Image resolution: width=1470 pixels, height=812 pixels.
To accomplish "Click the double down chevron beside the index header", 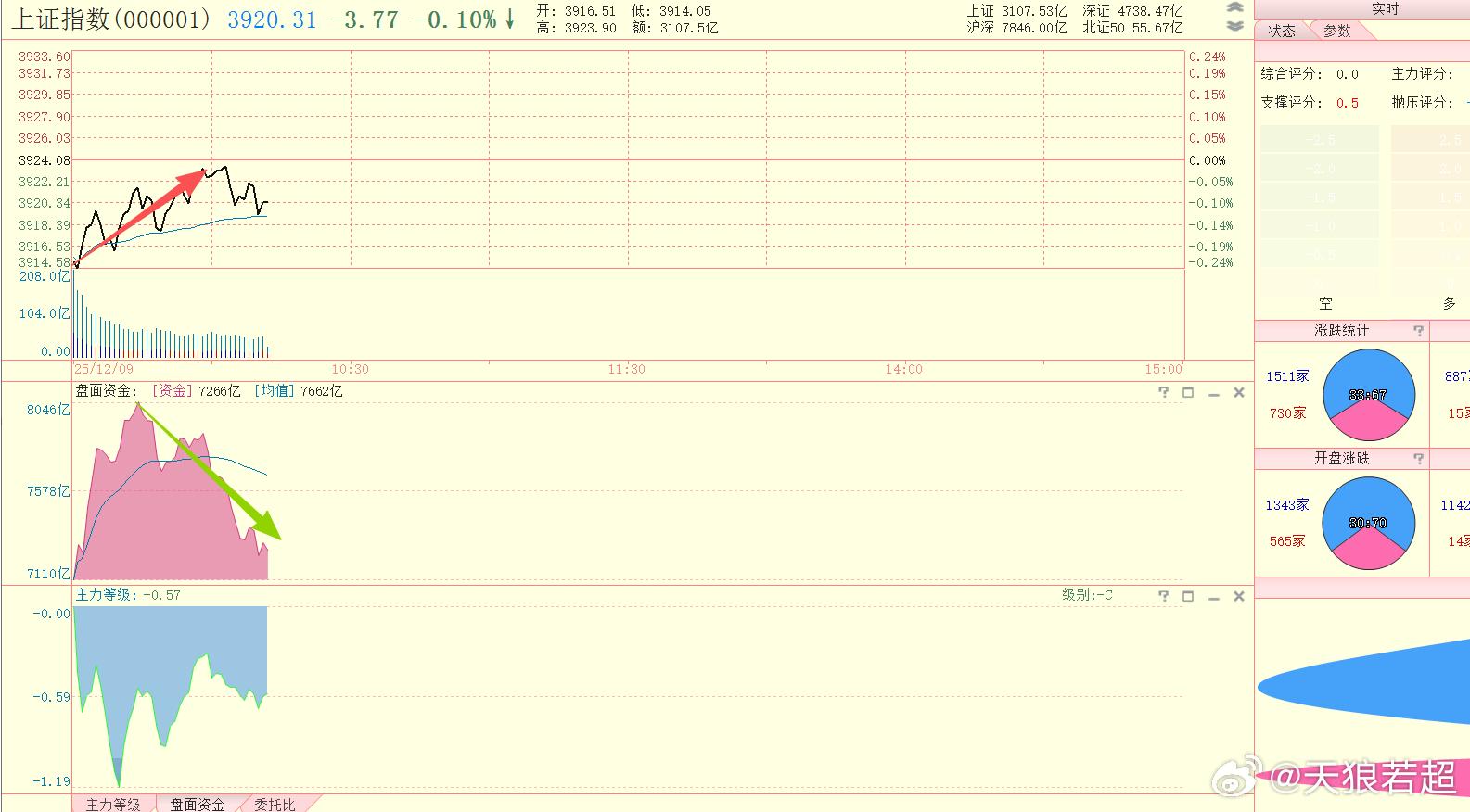I will (x=1234, y=25).
